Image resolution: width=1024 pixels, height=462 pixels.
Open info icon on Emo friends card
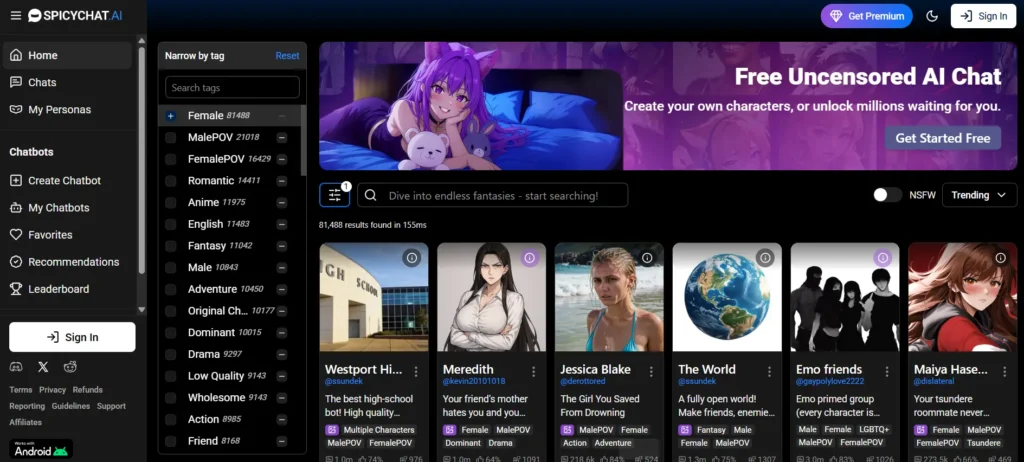(x=883, y=258)
